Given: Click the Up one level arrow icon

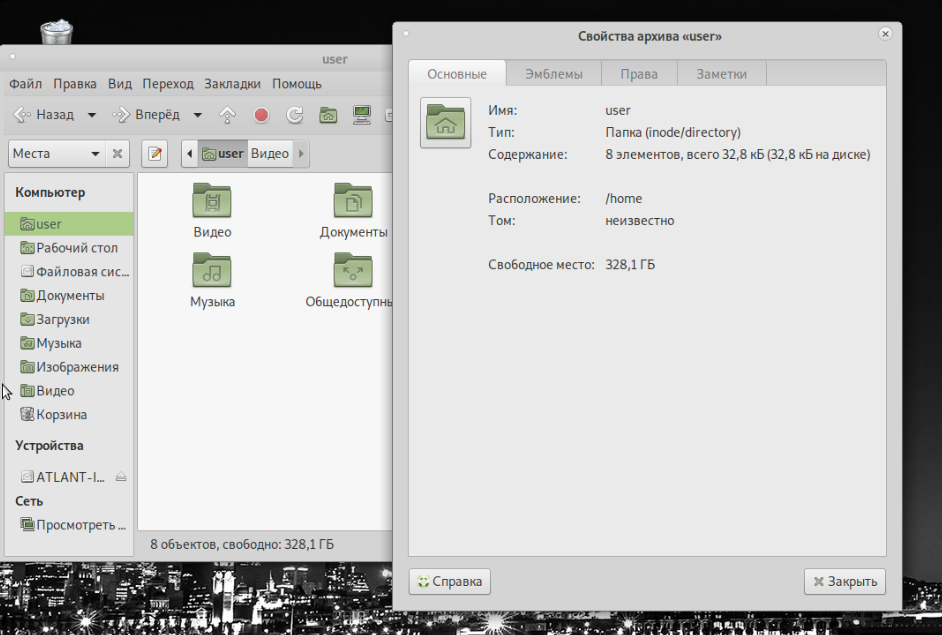Looking at the screenshot, I should [x=227, y=115].
